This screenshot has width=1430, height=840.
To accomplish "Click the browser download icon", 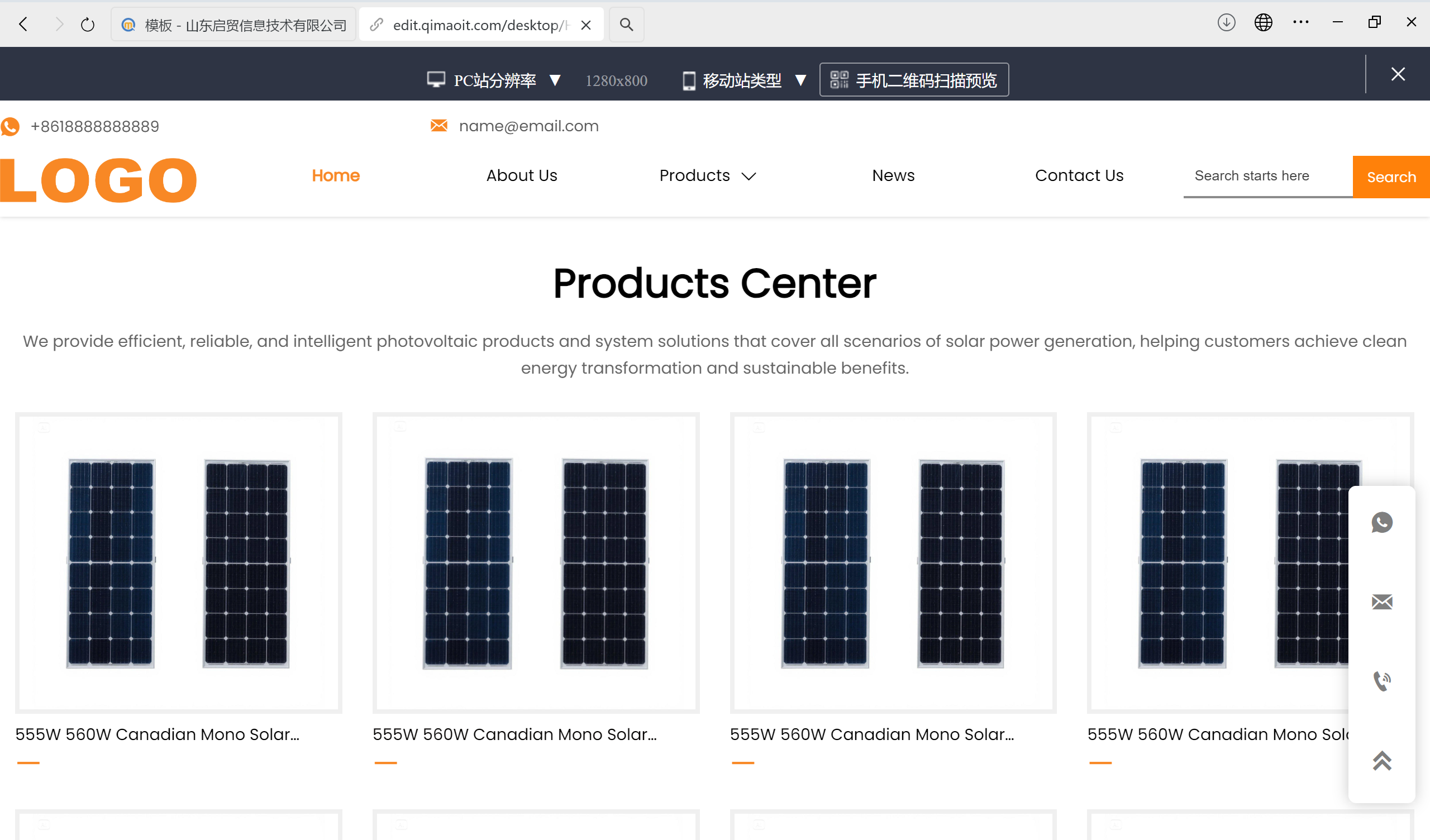I will point(1226,23).
